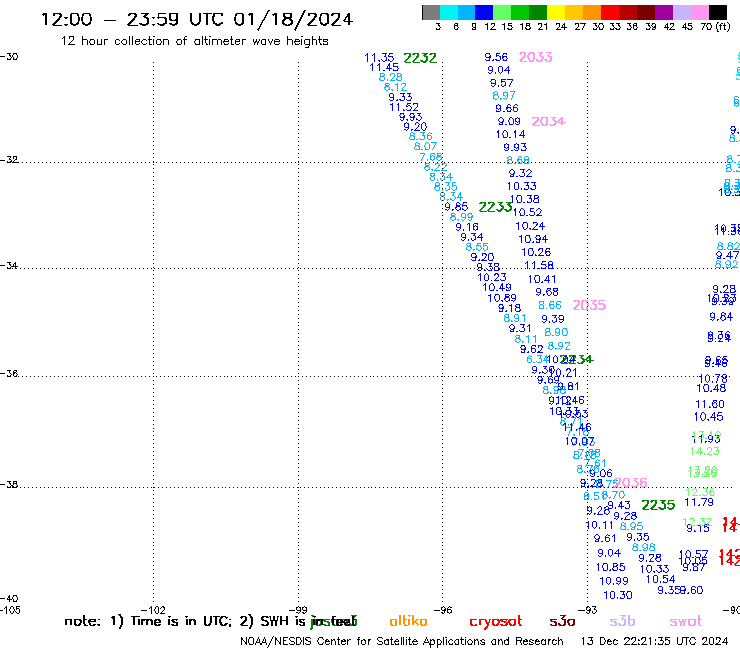Click the dark blue legend swatch
Screen dimensions: 740x650
coord(485,12)
